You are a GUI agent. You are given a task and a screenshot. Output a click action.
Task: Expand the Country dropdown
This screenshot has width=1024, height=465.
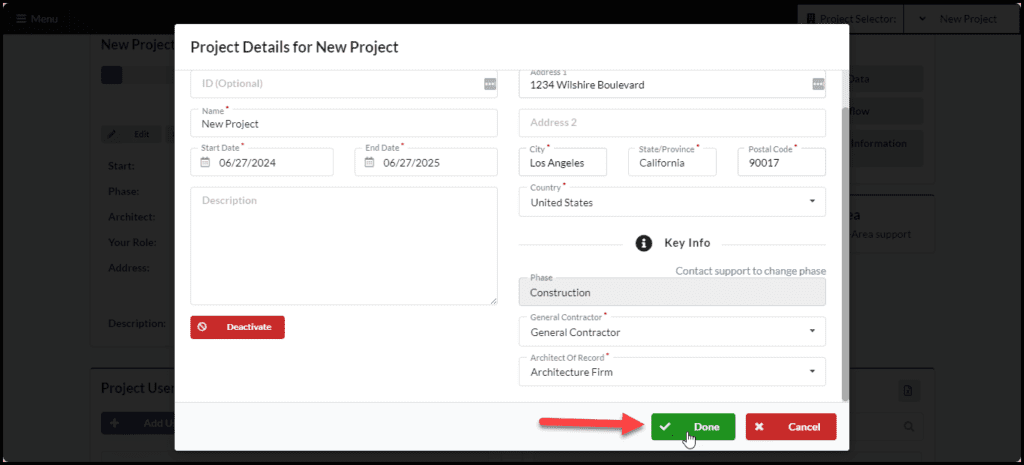point(672,202)
